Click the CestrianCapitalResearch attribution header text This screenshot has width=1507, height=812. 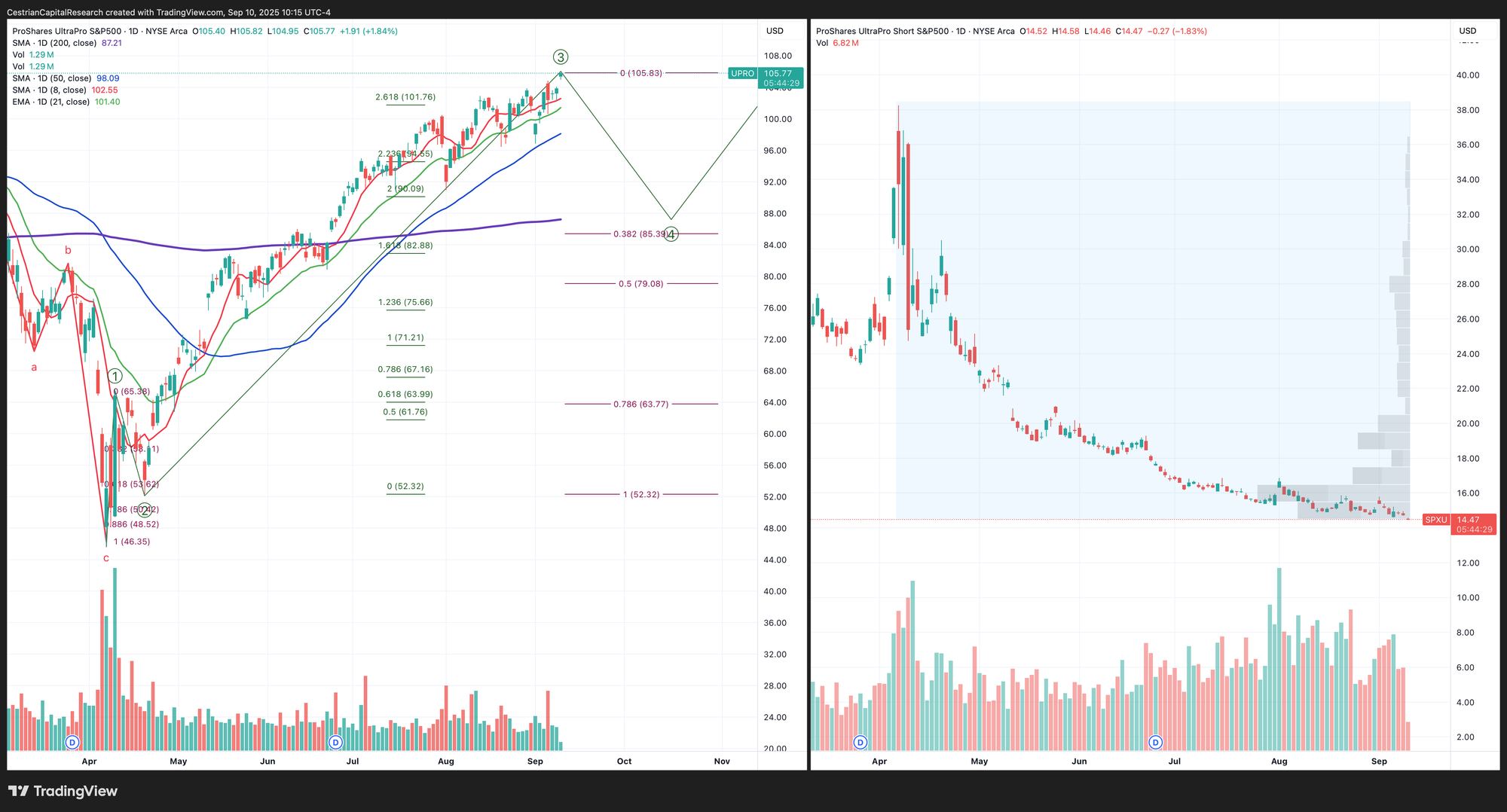168,12
